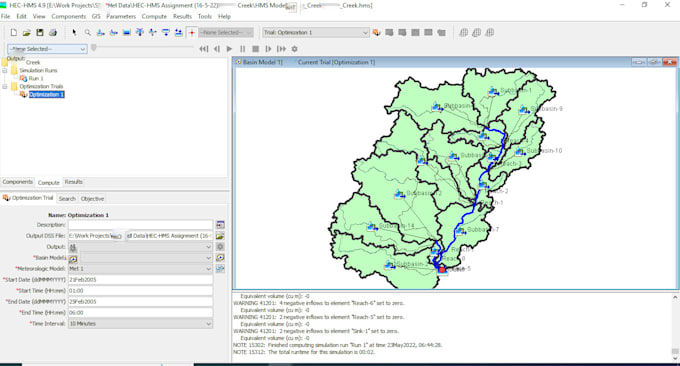Open the Meteorologic Model dropdown showing Met 1
Screen dimensions: 680x366
[140, 269]
